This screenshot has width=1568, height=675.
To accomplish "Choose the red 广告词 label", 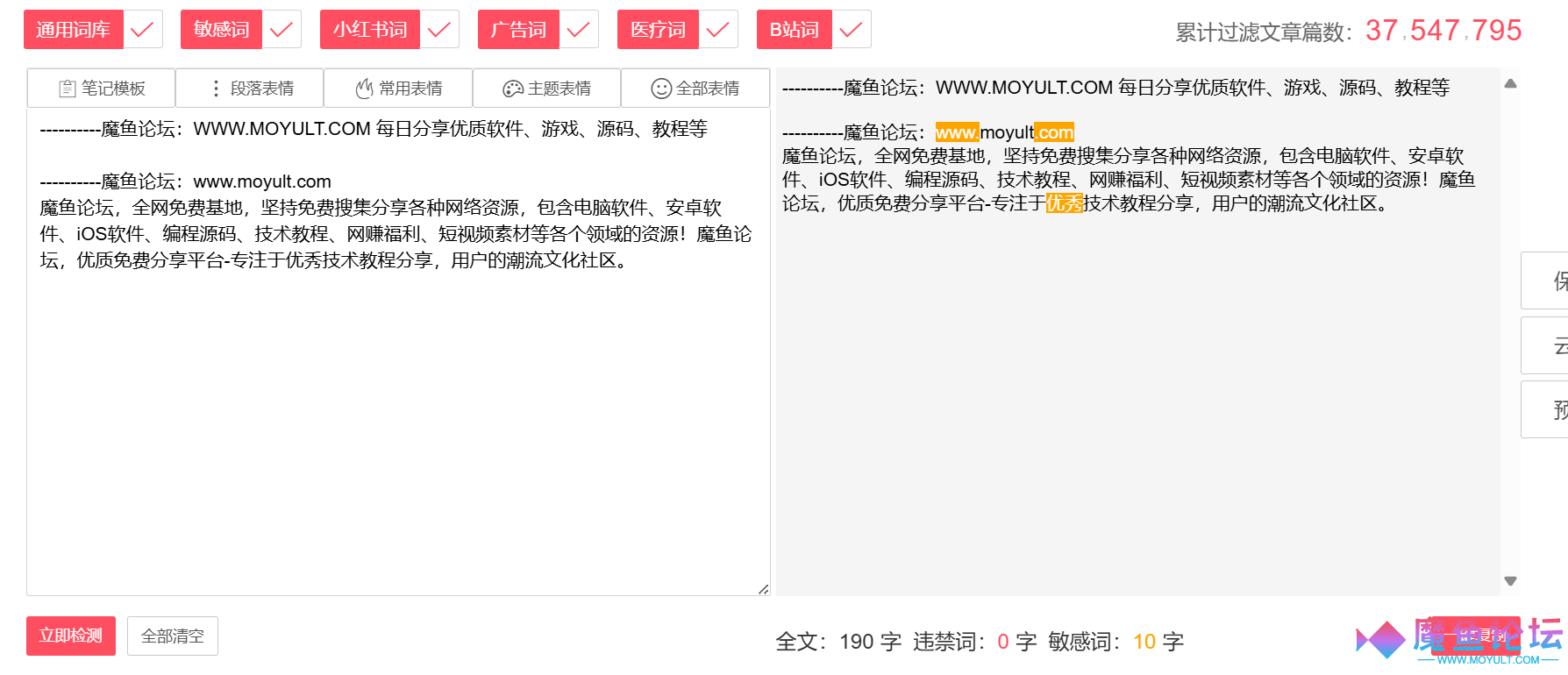I will [x=518, y=30].
